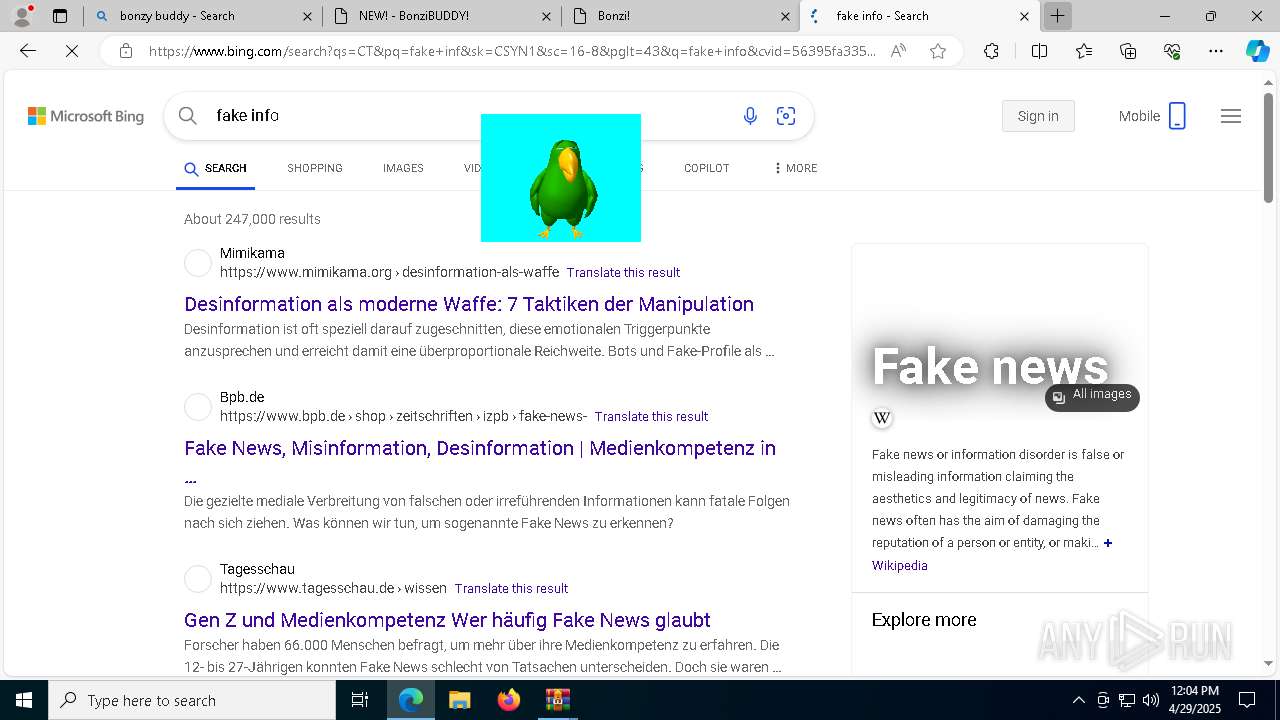Select SHOPPING search category

click(x=315, y=168)
